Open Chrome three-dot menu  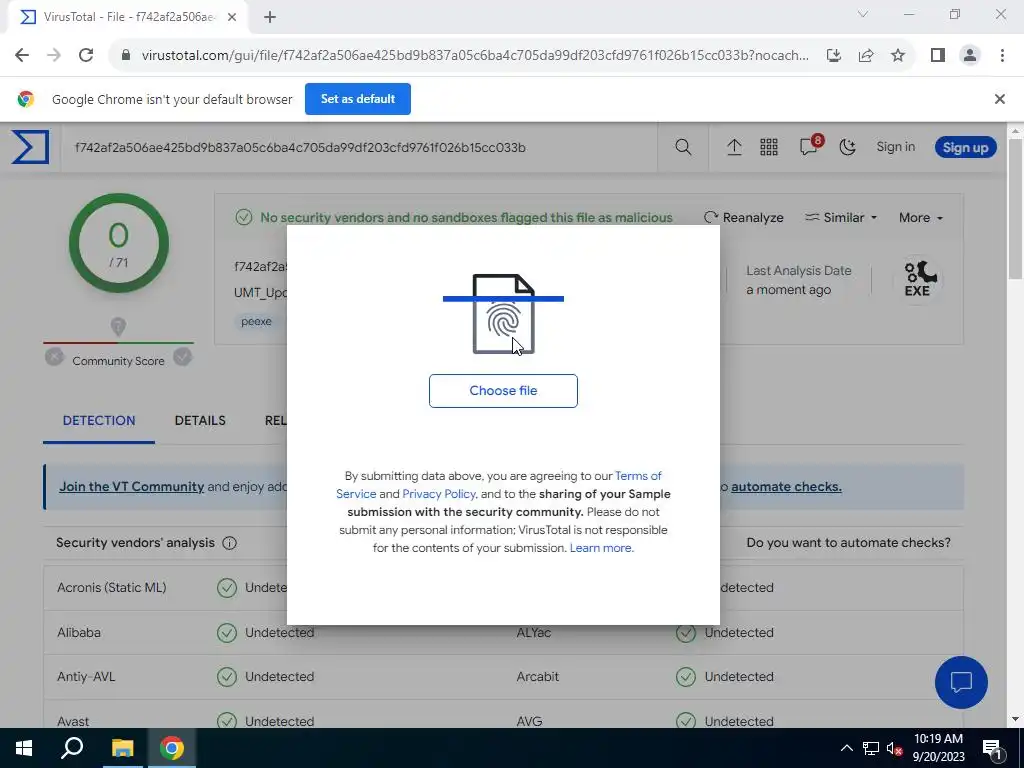(x=1002, y=55)
